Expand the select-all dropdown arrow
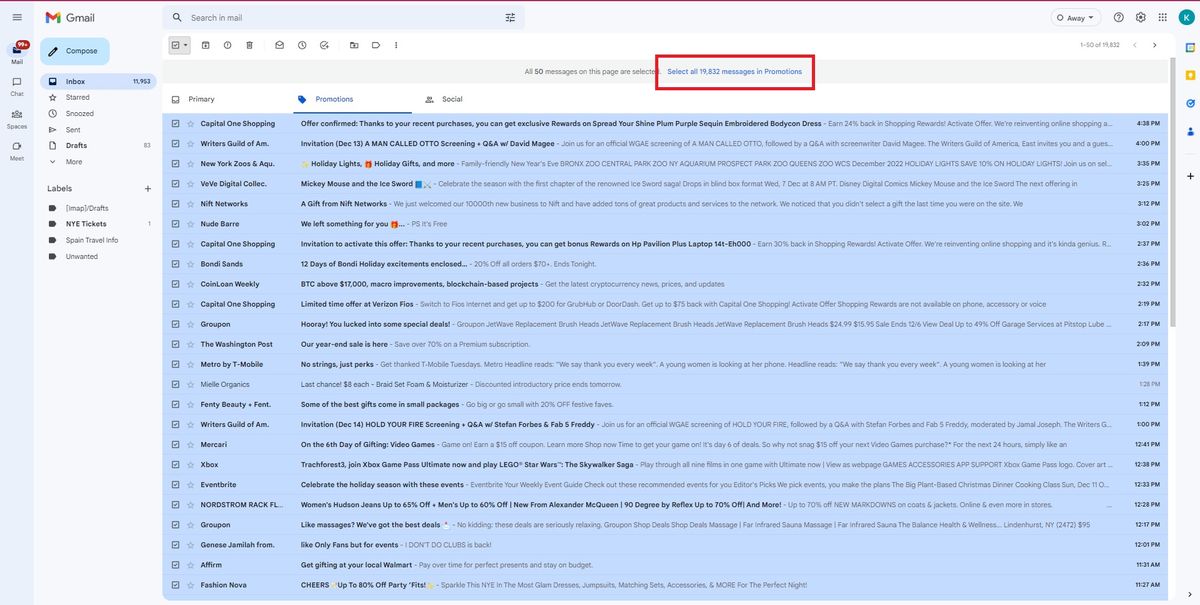 [x=184, y=43]
